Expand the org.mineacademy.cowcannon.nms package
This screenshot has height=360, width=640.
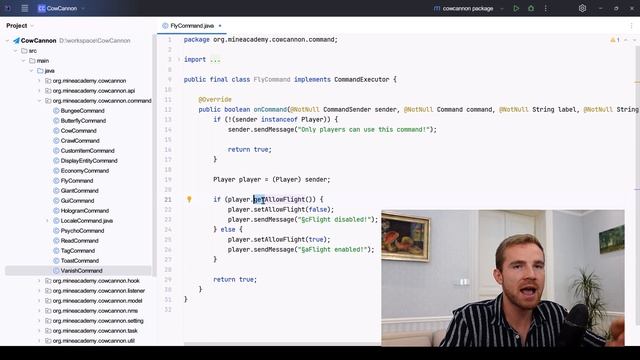point(40,311)
